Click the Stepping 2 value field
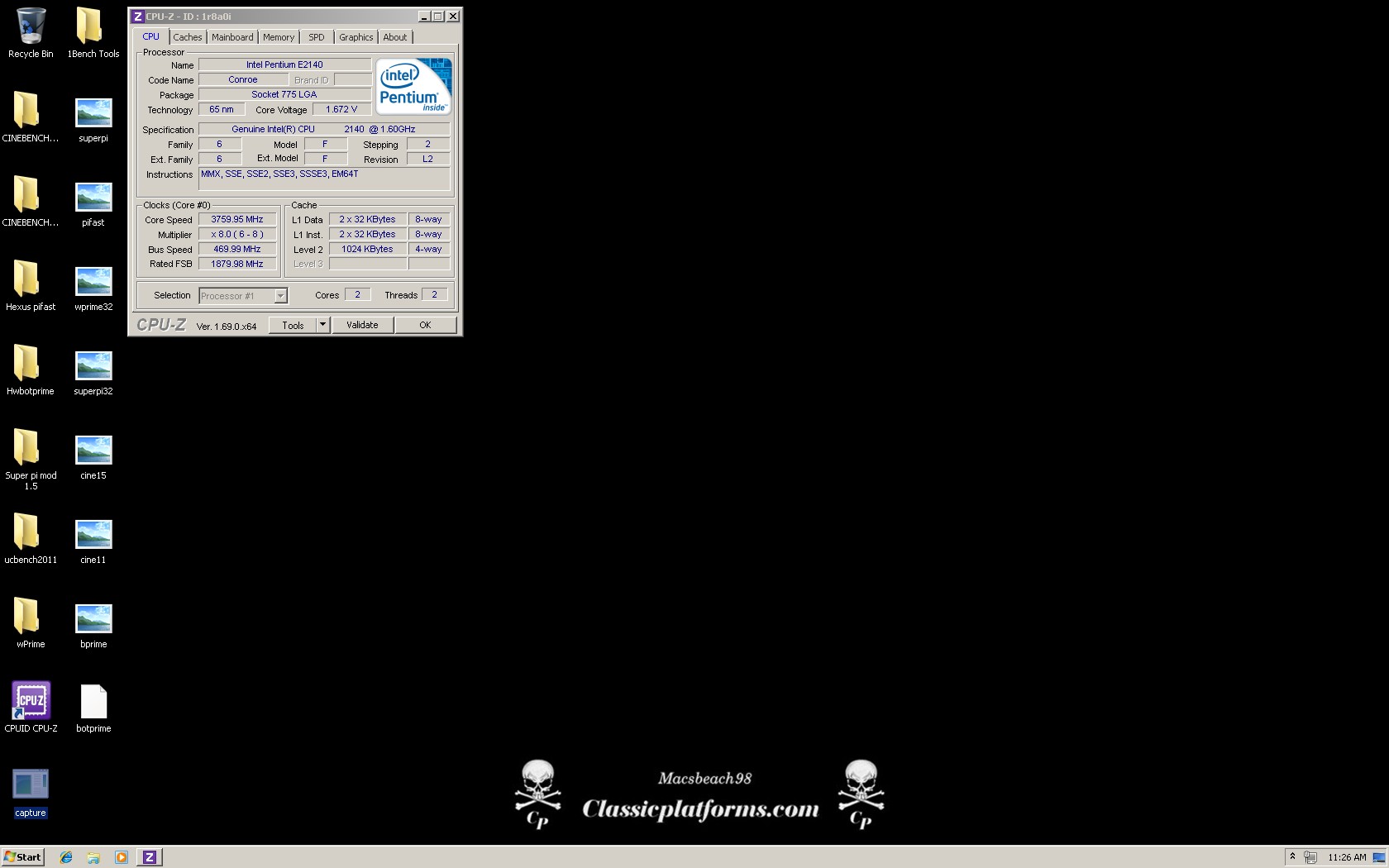The image size is (1389, 868). [x=427, y=144]
